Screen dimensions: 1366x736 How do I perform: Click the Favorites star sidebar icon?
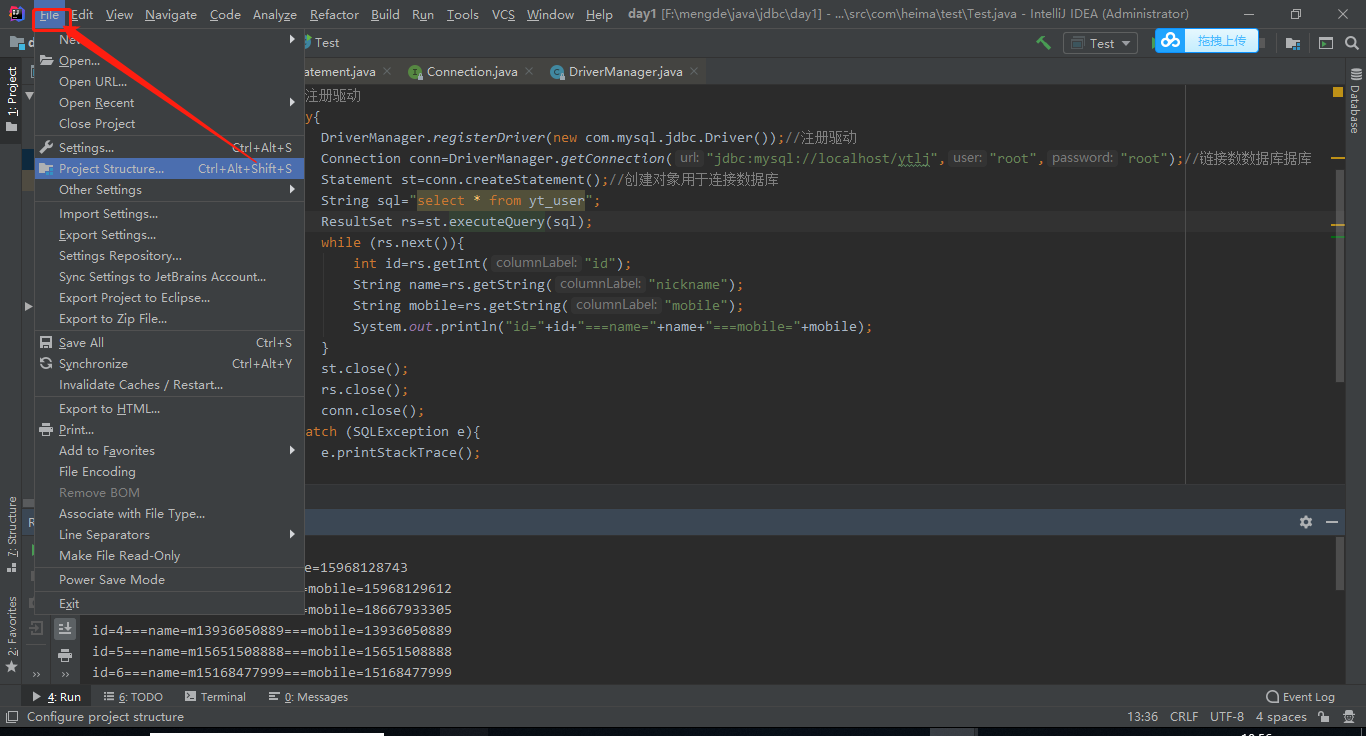point(12,666)
